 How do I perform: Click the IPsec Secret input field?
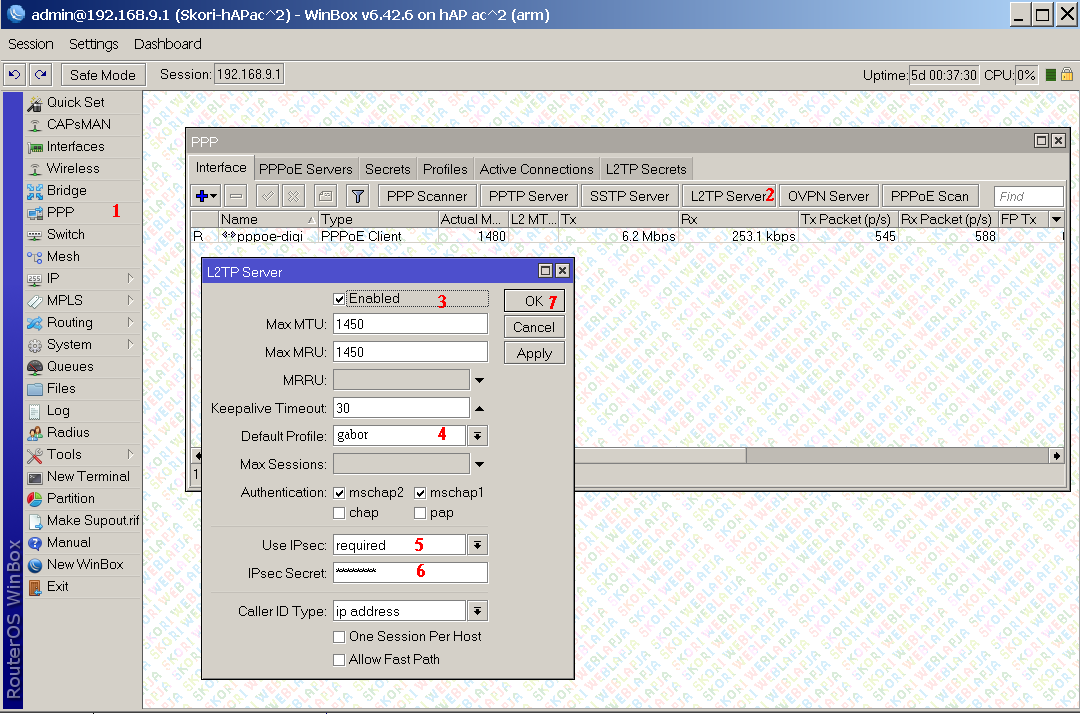[410, 573]
